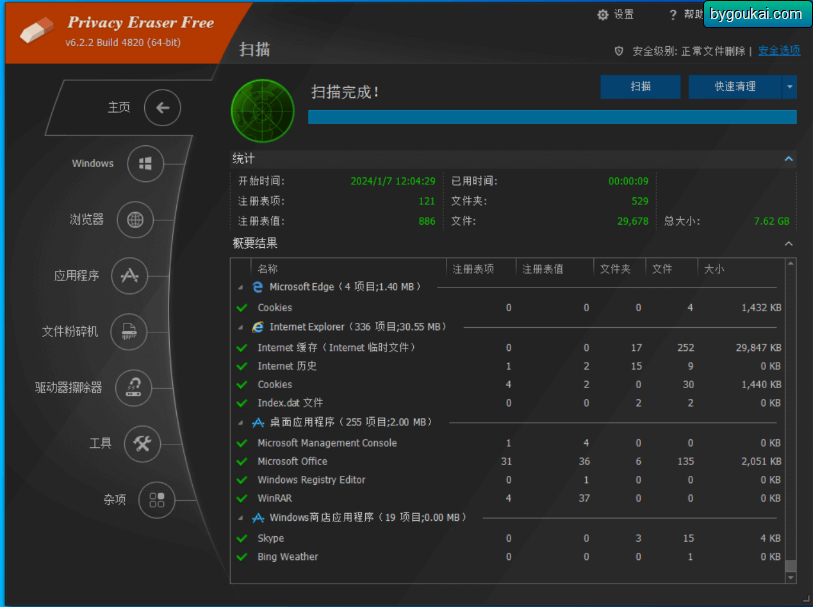Click the 29,847 KB size value
This screenshot has width=813, height=607.
pos(758,348)
